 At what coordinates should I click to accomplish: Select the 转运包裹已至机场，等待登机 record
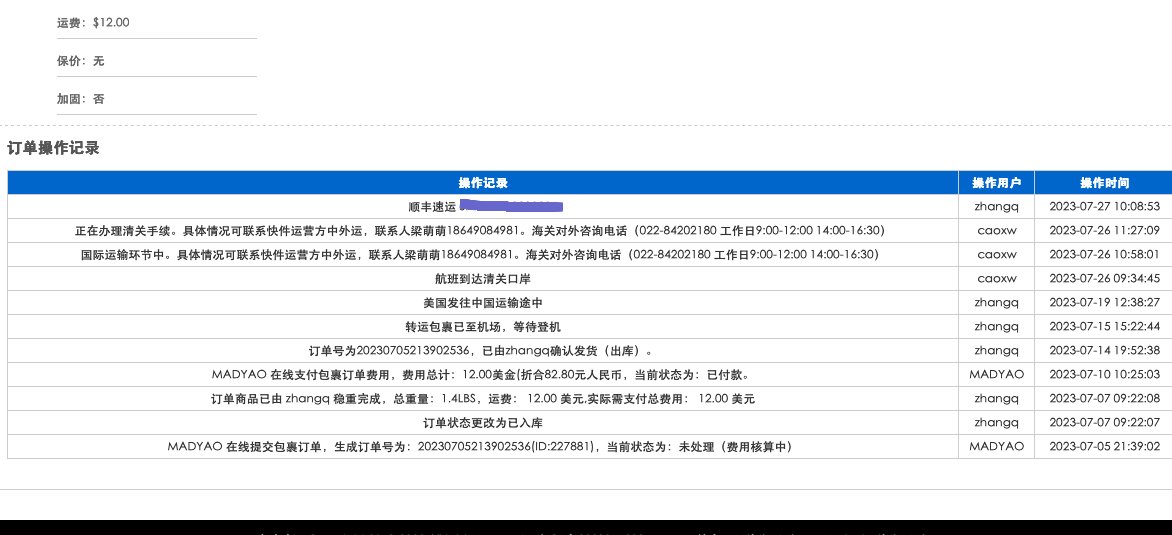pyautogui.click(x=483, y=327)
